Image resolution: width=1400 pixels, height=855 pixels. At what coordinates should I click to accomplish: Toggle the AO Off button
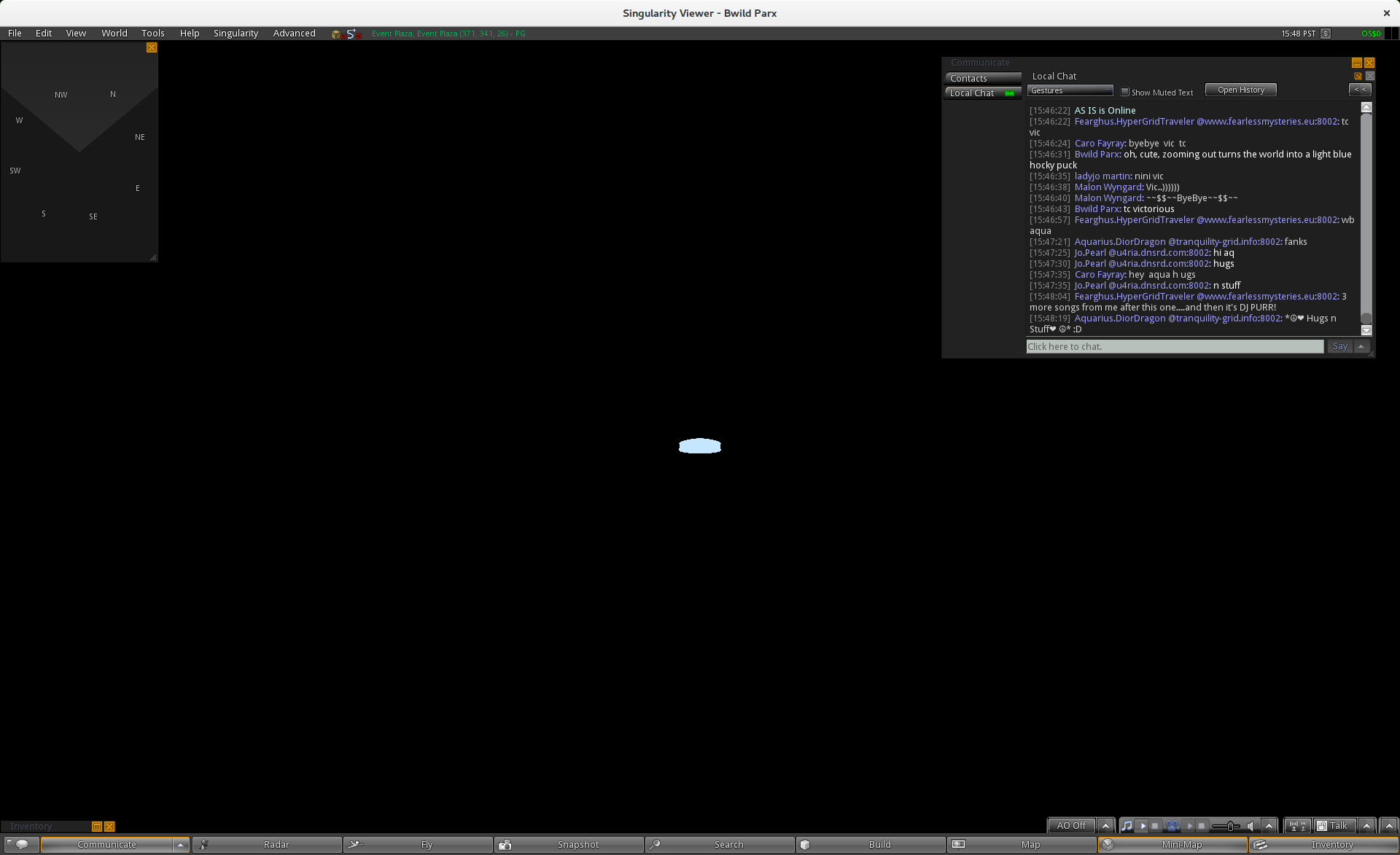click(x=1071, y=826)
